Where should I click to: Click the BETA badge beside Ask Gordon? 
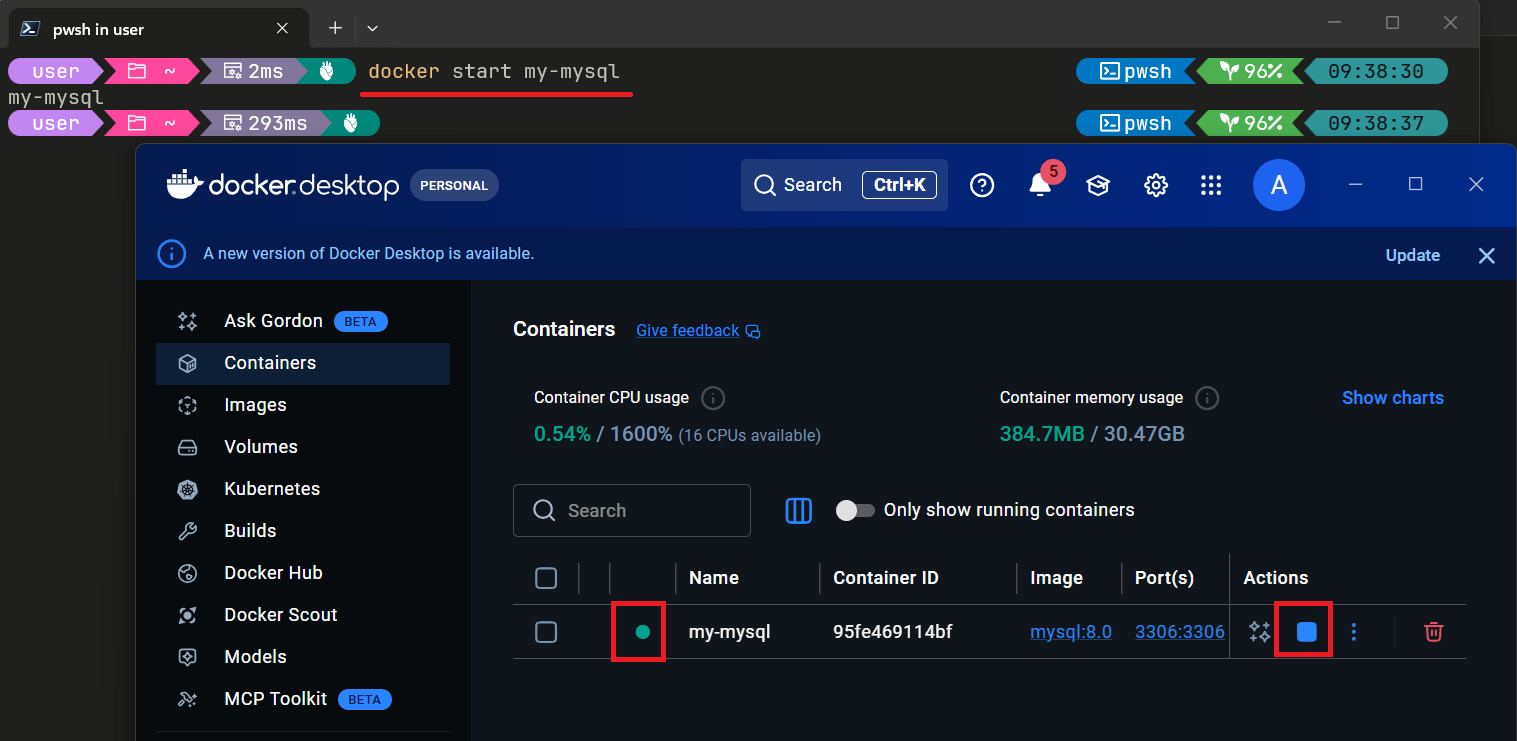[x=360, y=321]
